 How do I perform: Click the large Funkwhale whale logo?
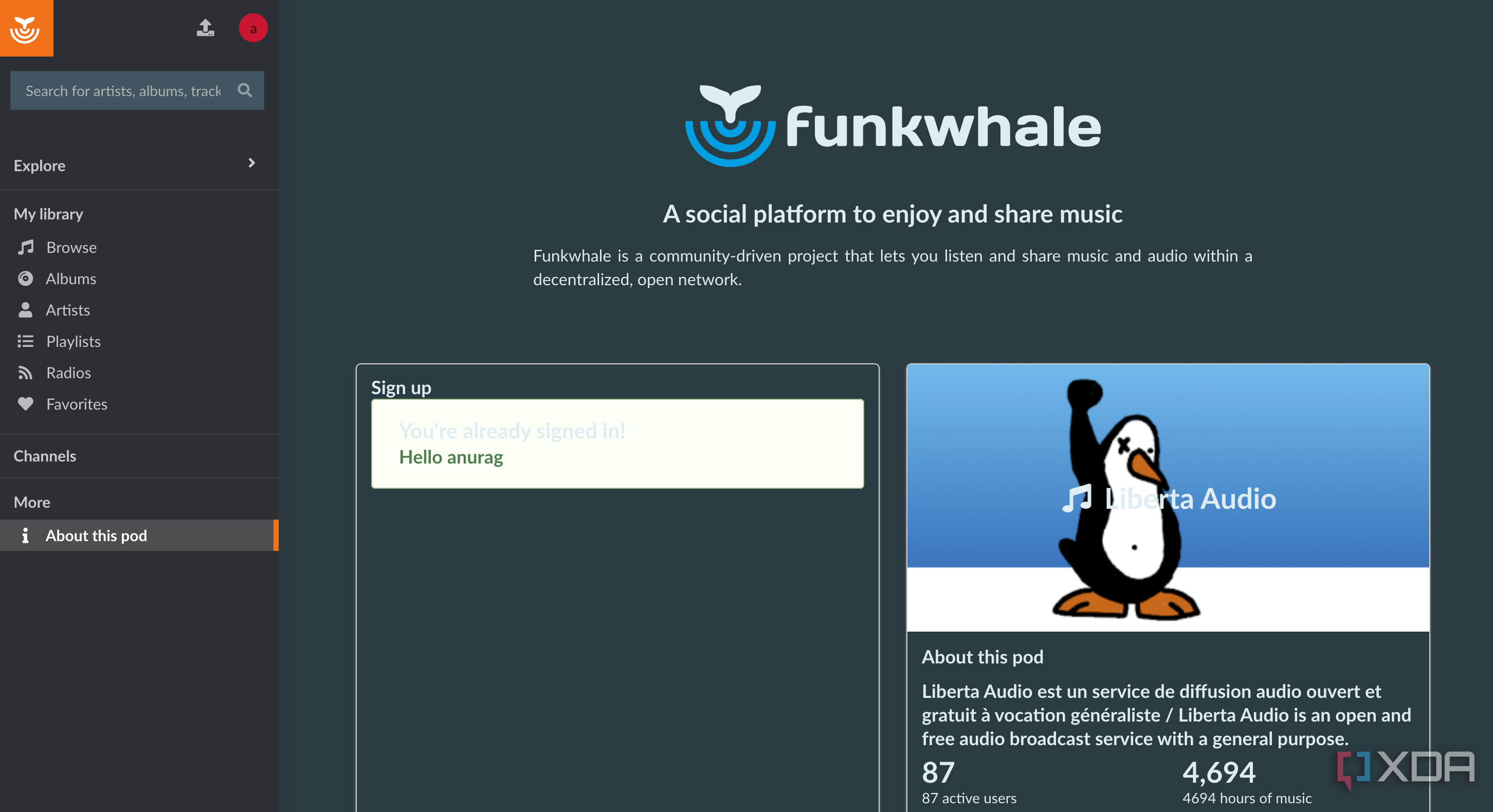click(730, 126)
